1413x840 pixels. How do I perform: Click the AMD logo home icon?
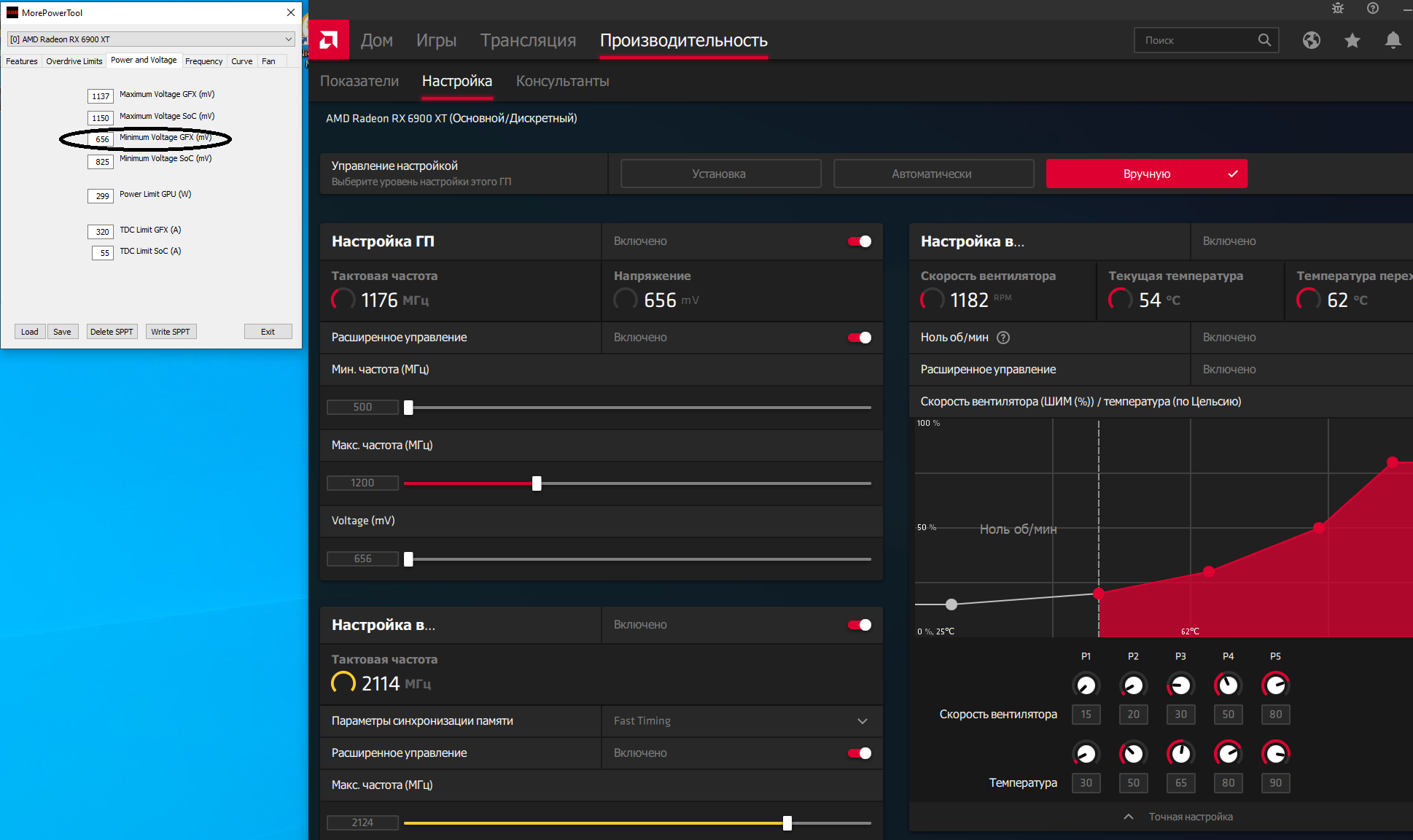point(329,40)
